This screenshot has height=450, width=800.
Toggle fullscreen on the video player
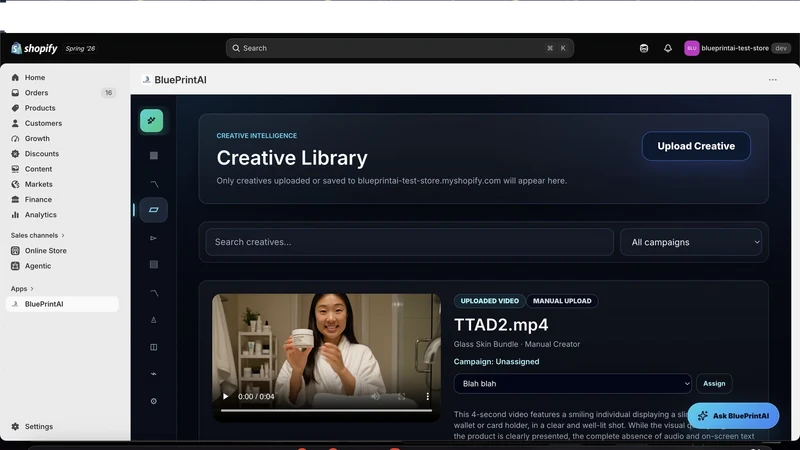point(402,396)
